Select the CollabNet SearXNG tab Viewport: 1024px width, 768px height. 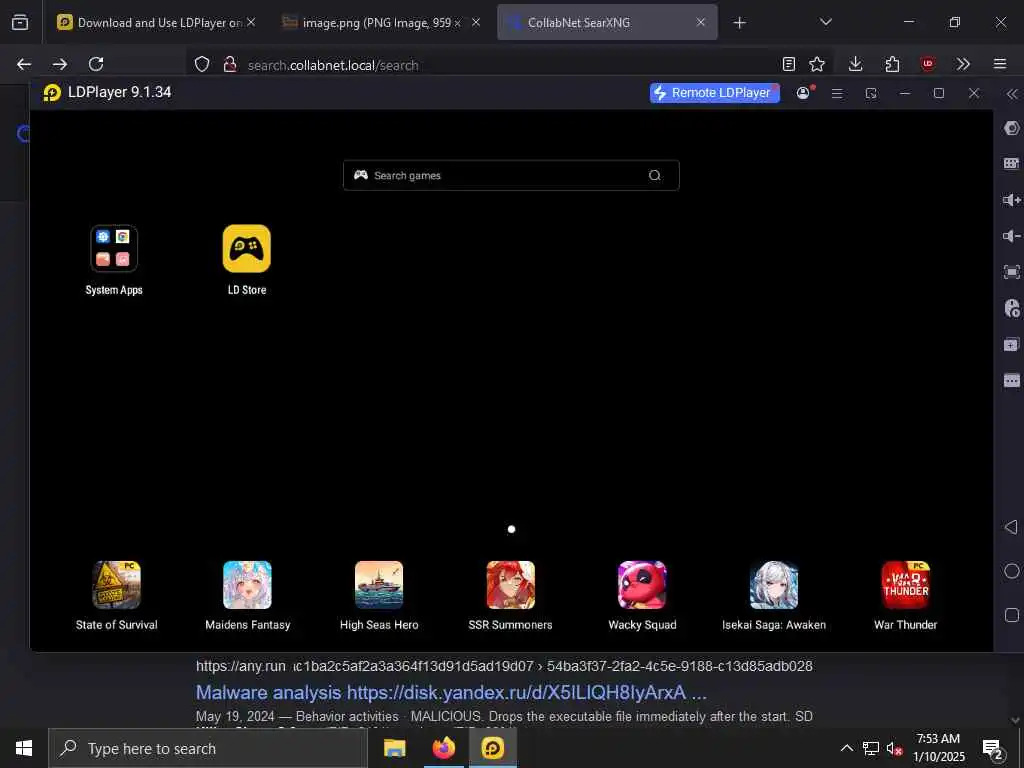607,22
